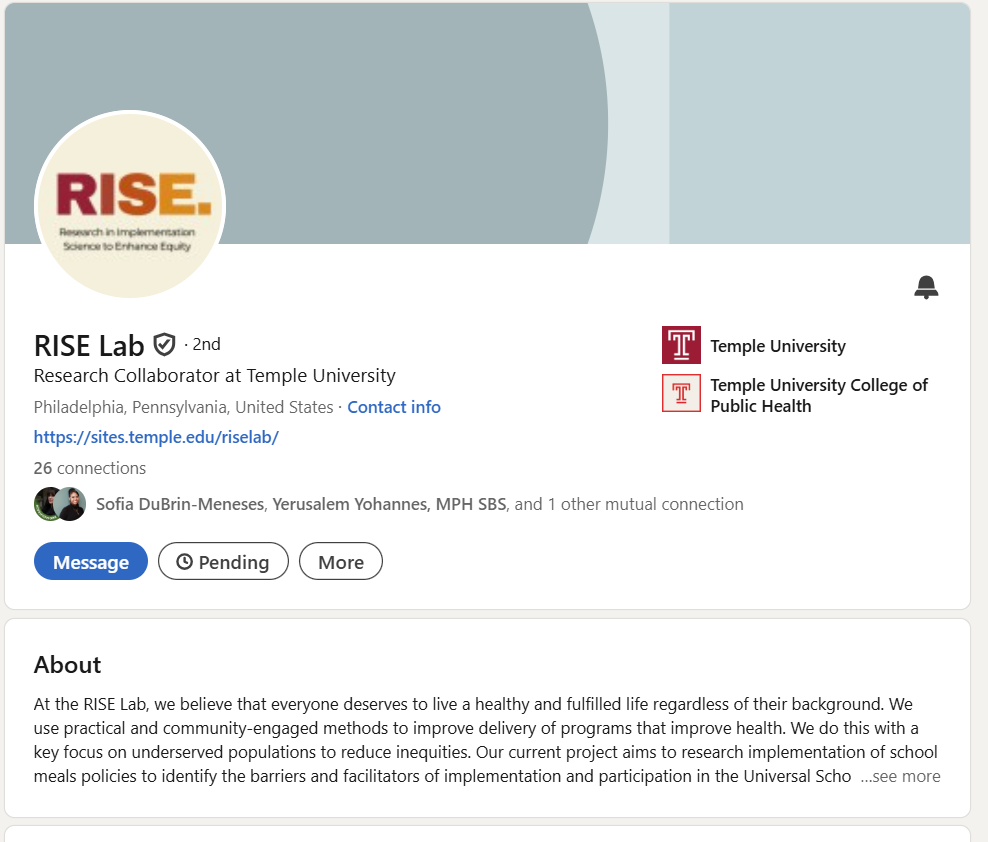Viewport: 988px width, 842px height.
Task: Open the RISE Lab profile picture
Action: [130, 205]
